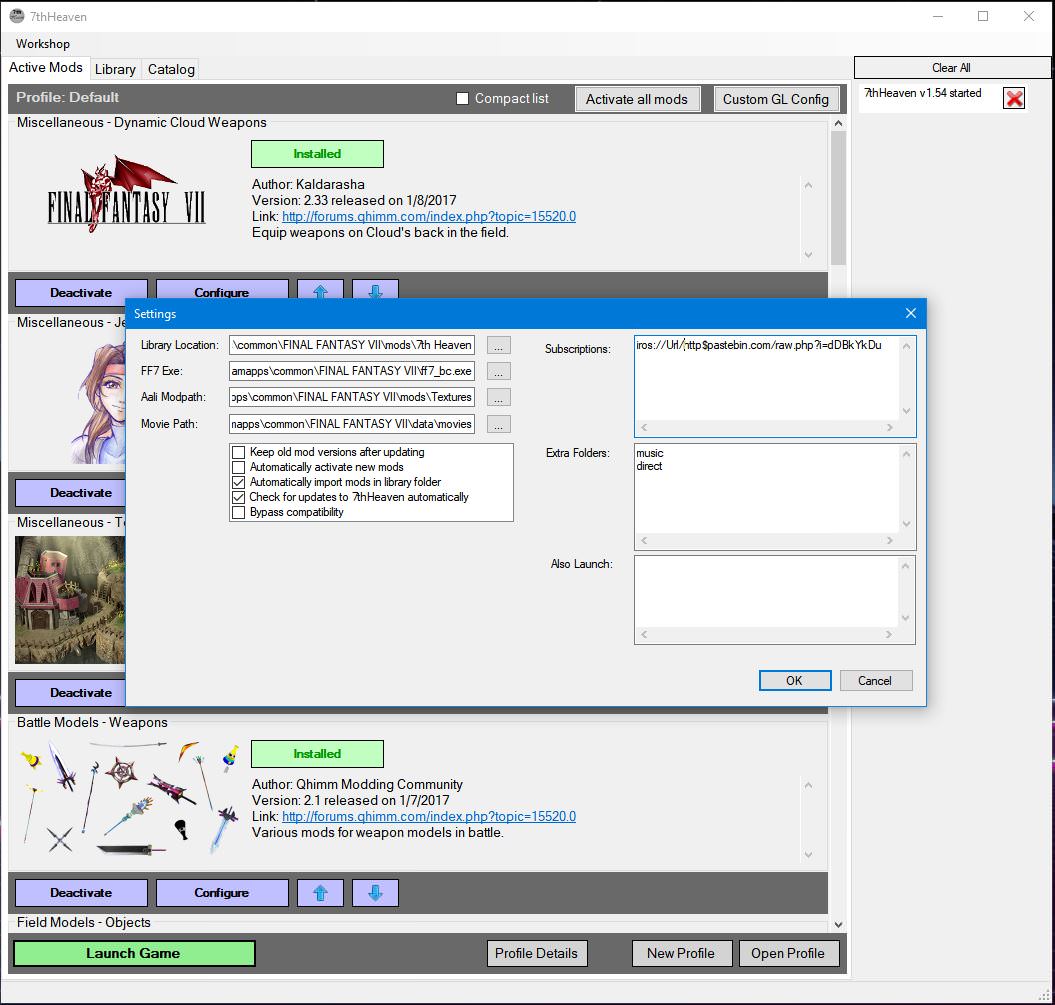Image resolution: width=1055 pixels, height=1005 pixels.
Task: Click Installed status on Dynamic Cloud Weapons
Action: click(318, 154)
